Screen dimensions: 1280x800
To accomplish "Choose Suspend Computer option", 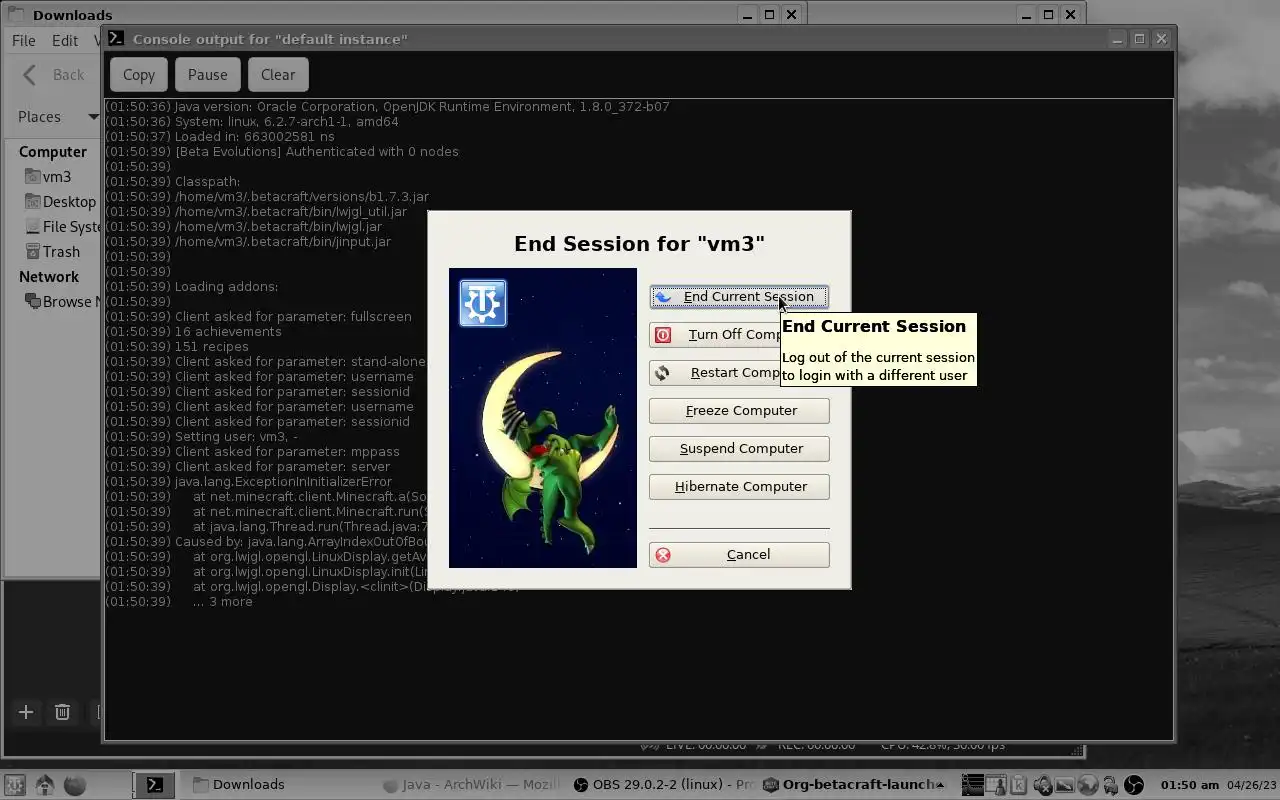I will [x=739, y=449].
